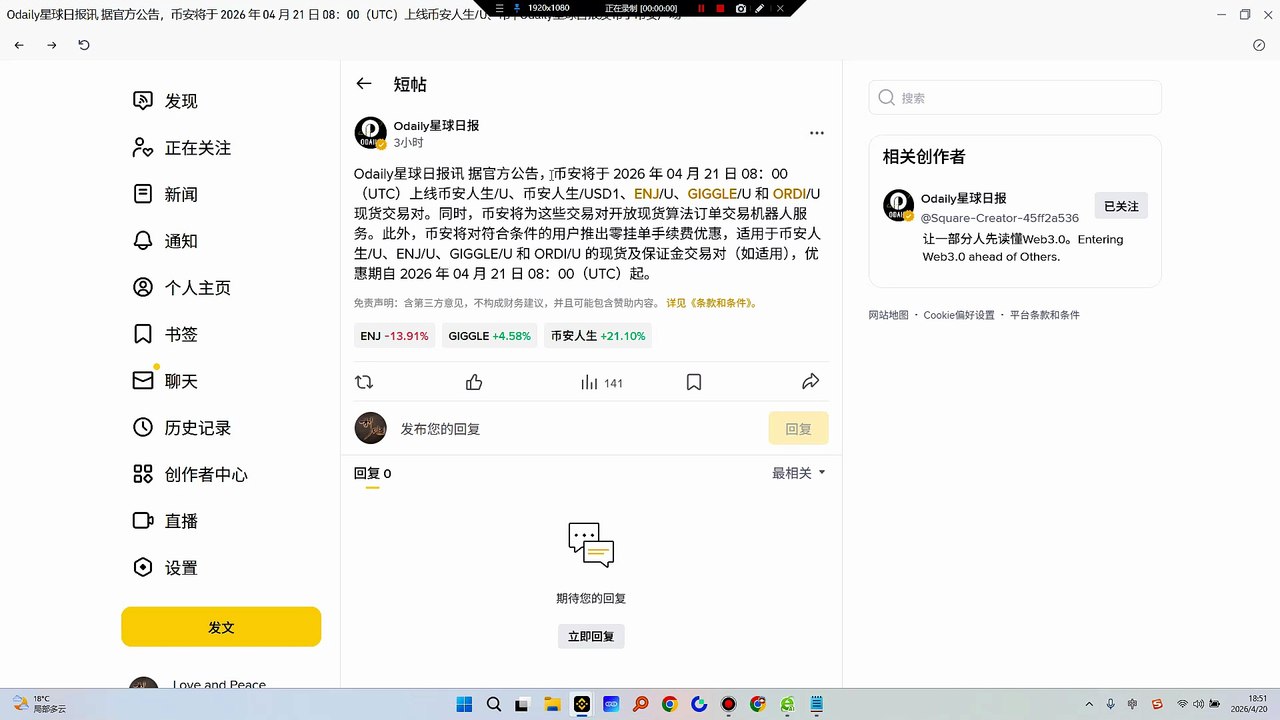Click browser back arrow
The width and height of the screenshot is (1280, 720).
tap(19, 45)
